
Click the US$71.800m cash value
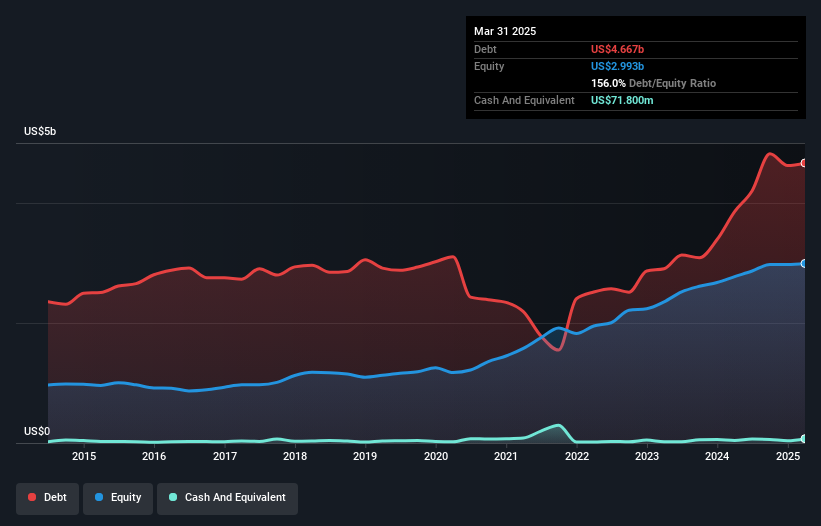click(622, 100)
